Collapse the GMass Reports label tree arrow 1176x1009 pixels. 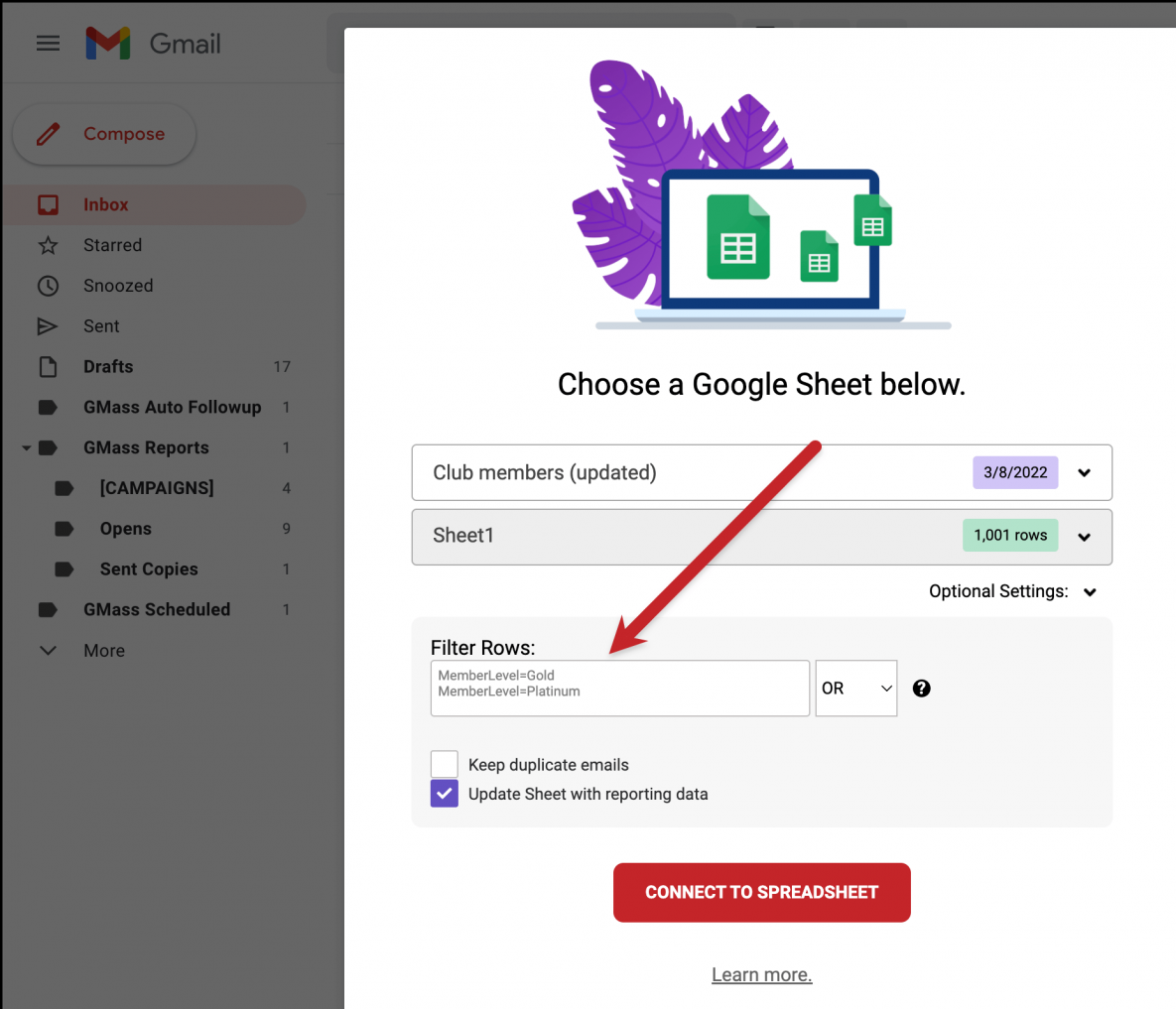coord(26,447)
